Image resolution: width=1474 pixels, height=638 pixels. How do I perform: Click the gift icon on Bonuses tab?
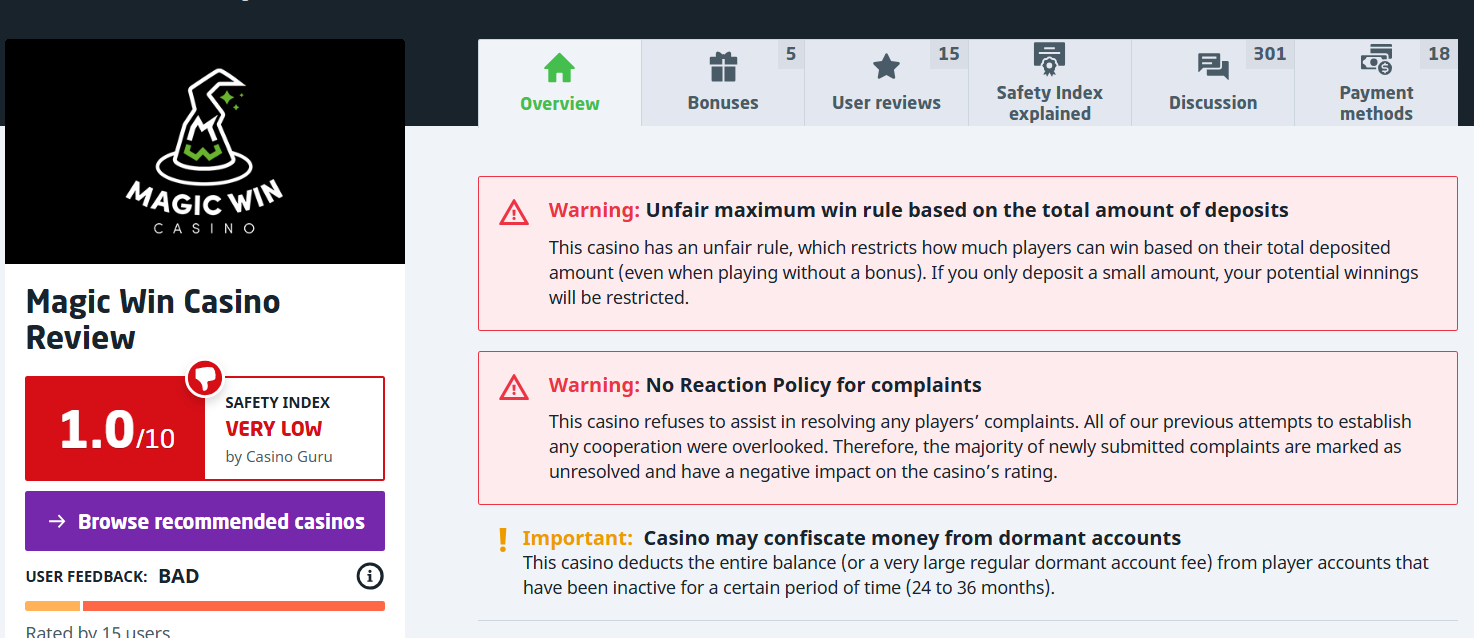pyautogui.click(x=722, y=67)
